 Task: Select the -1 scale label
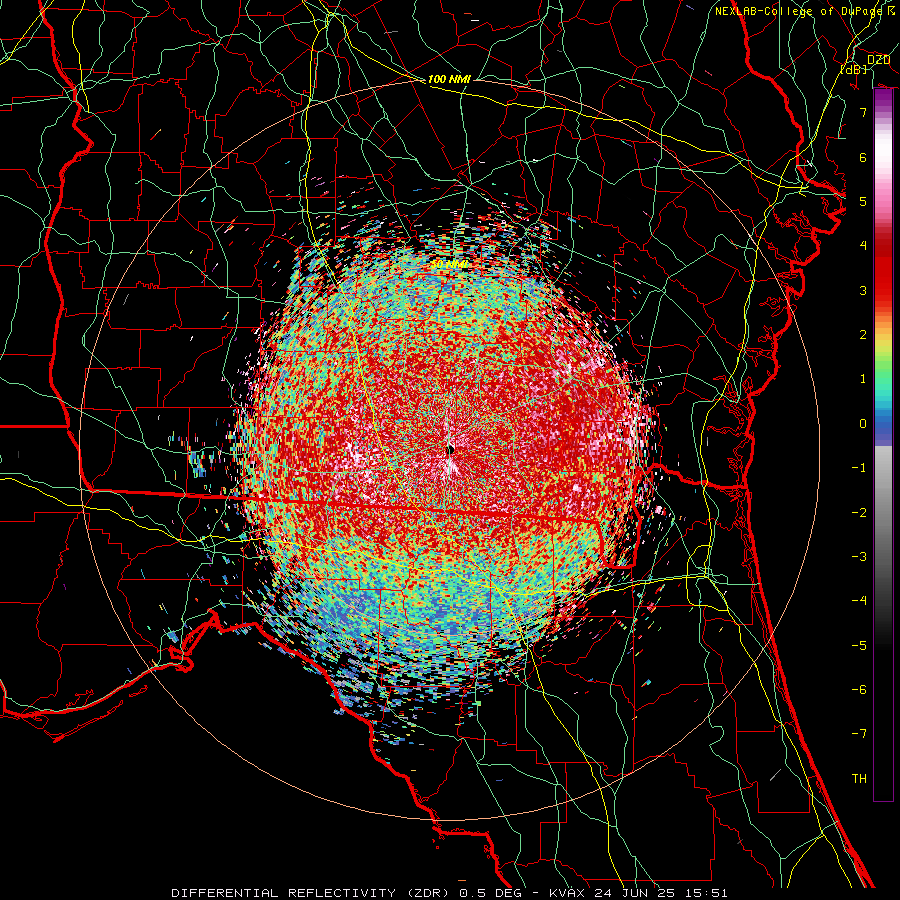(x=859, y=468)
